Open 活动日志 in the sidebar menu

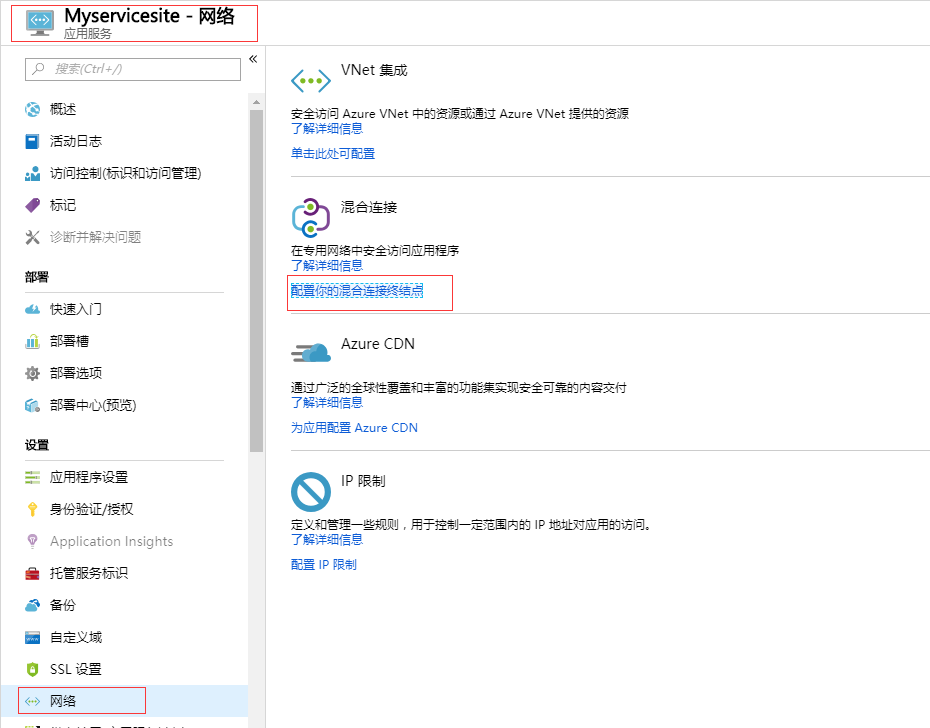[76, 141]
